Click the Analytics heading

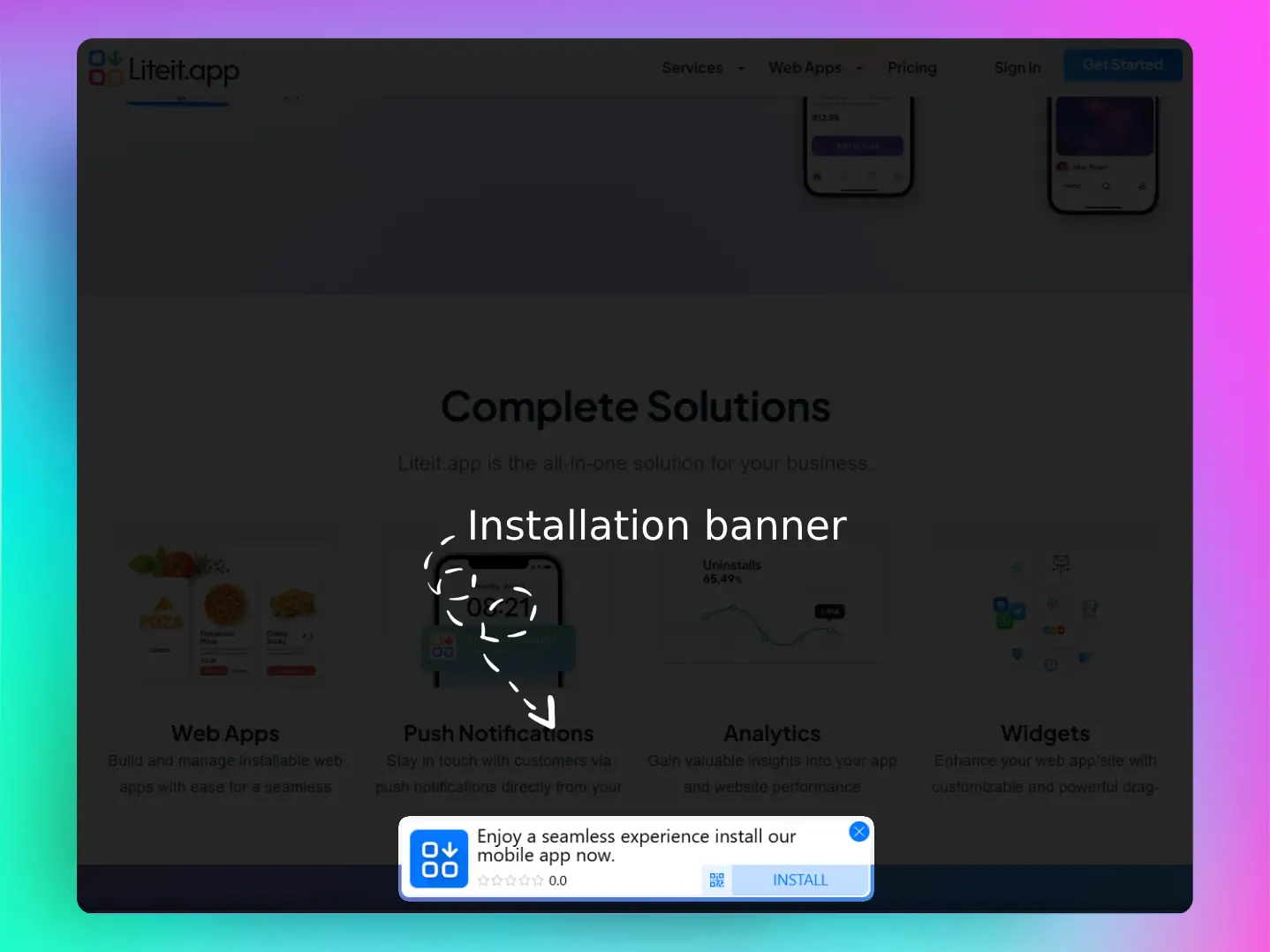pyautogui.click(x=772, y=733)
